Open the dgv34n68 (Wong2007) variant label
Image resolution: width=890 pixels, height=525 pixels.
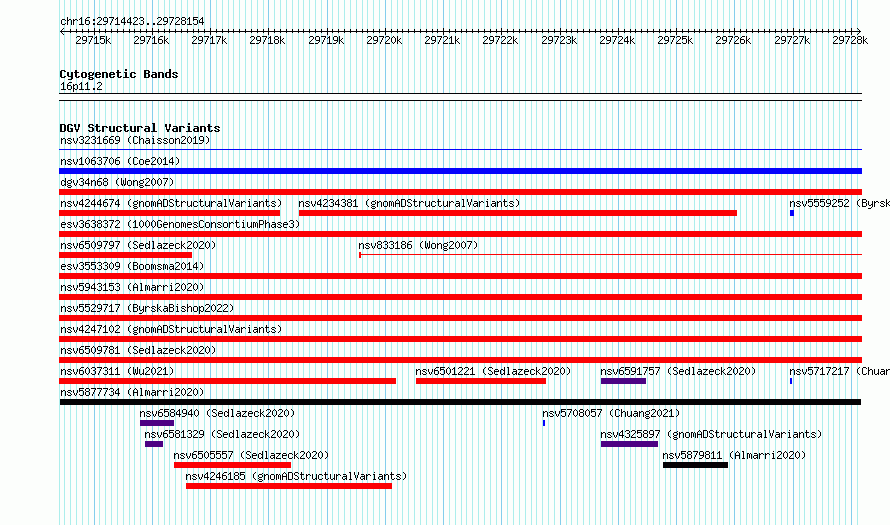tap(117, 182)
